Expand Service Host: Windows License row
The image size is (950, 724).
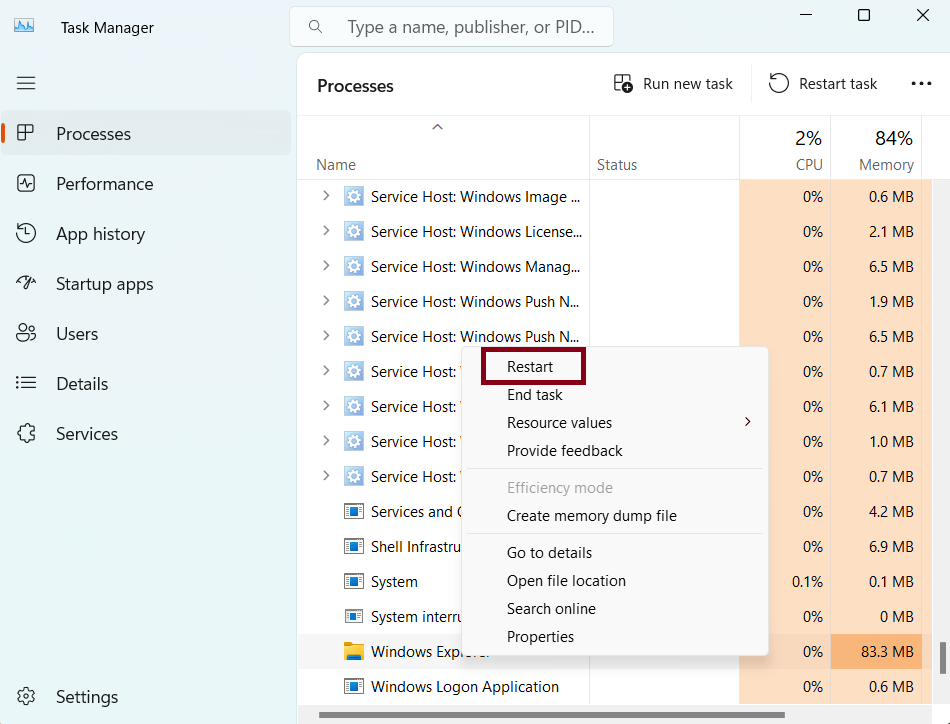pyautogui.click(x=326, y=232)
